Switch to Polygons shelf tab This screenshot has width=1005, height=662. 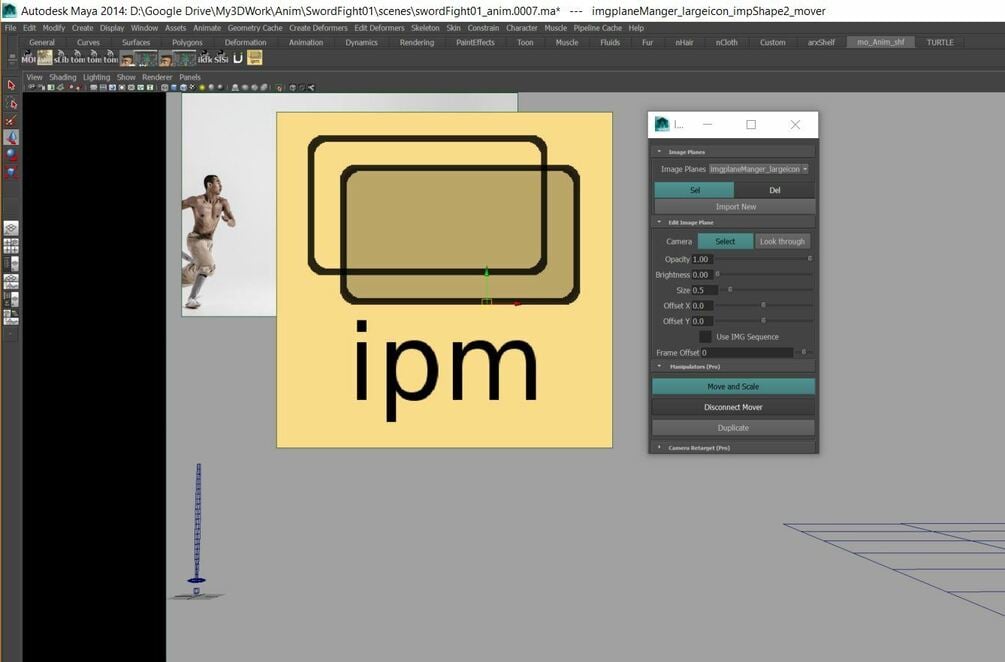pyautogui.click(x=187, y=42)
